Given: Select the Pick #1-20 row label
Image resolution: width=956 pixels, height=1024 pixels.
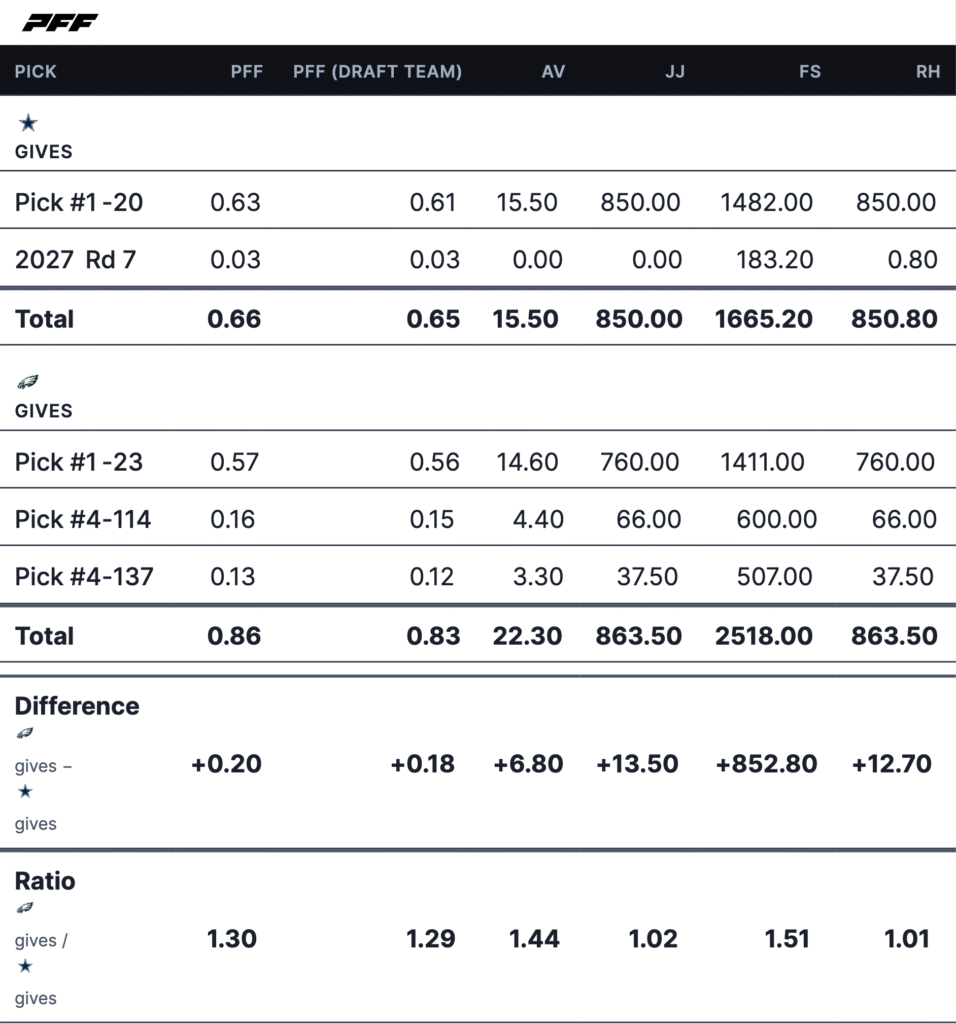Looking at the screenshot, I should 79,202.
